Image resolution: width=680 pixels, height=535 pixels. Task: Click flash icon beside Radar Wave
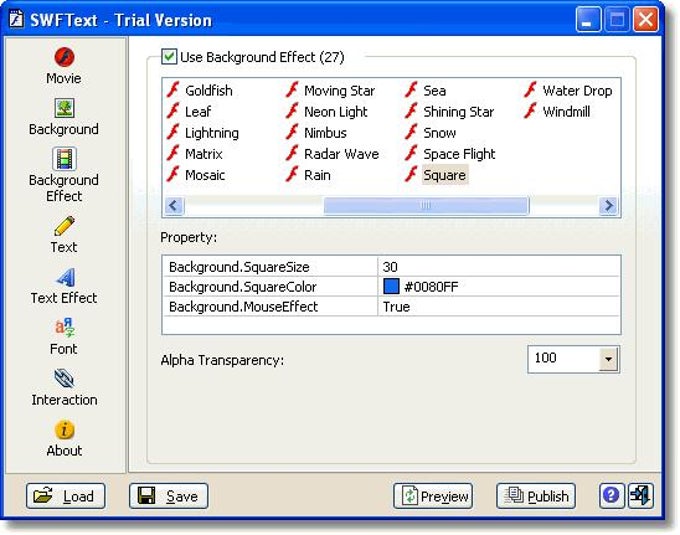click(x=292, y=153)
